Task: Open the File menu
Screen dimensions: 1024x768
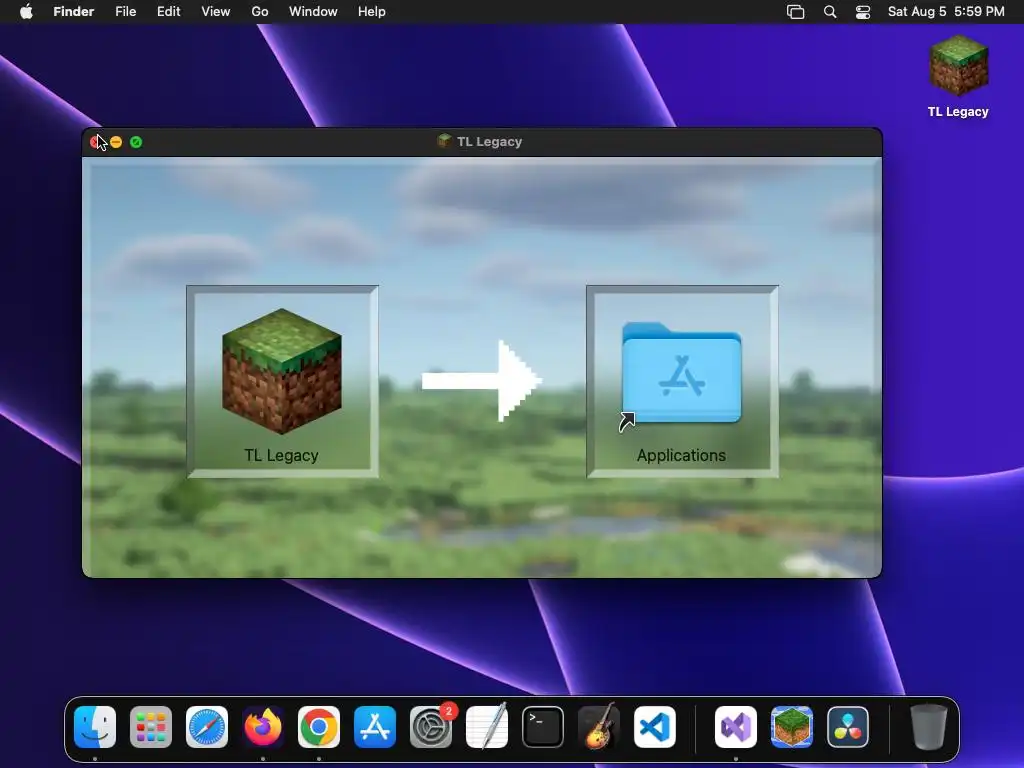Action: point(125,12)
